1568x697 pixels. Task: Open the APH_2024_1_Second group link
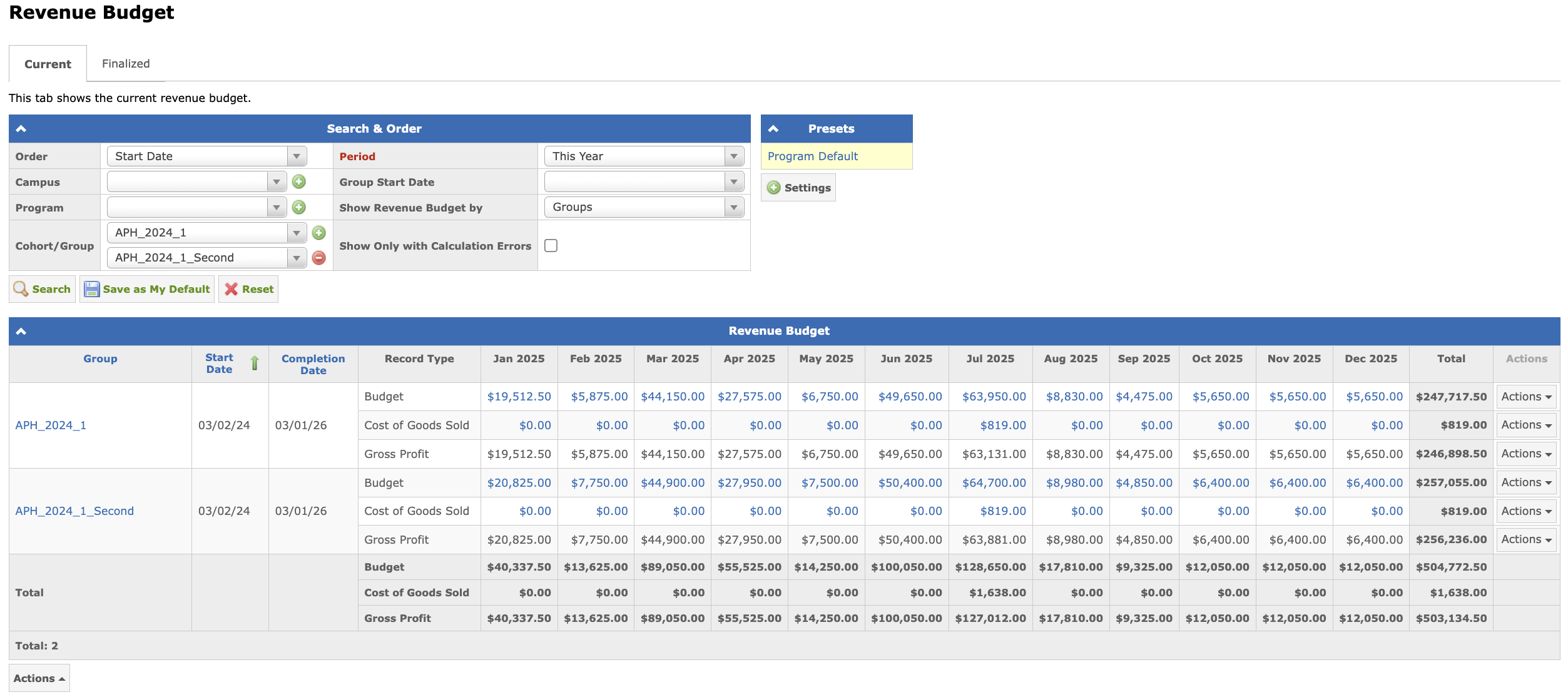tap(74, 511)
